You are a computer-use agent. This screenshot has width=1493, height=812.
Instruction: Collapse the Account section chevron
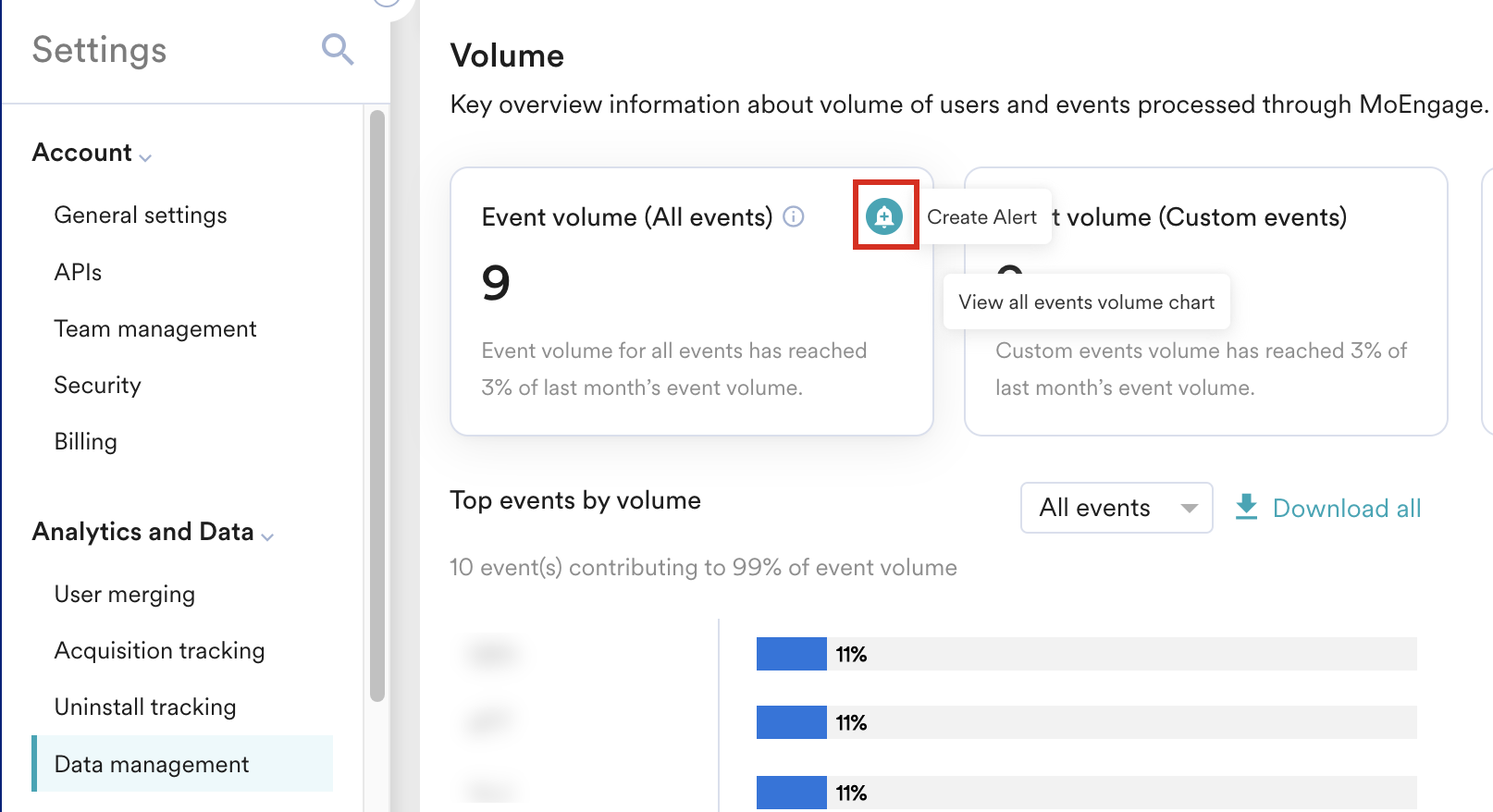coord(145,157)
